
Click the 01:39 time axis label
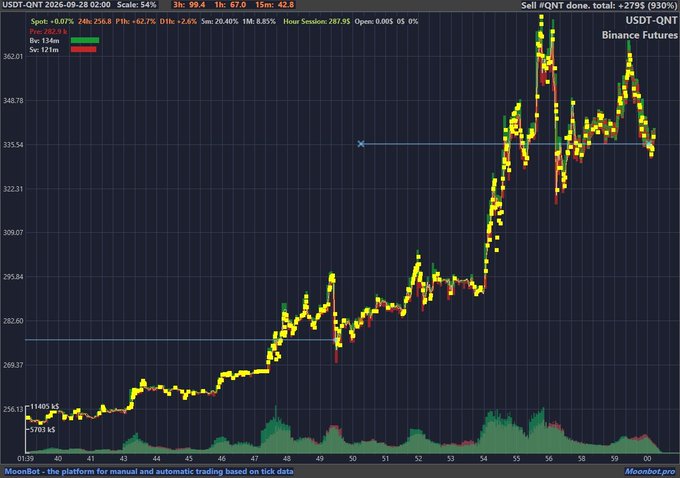pyautogui.click(x=26, y=459)
